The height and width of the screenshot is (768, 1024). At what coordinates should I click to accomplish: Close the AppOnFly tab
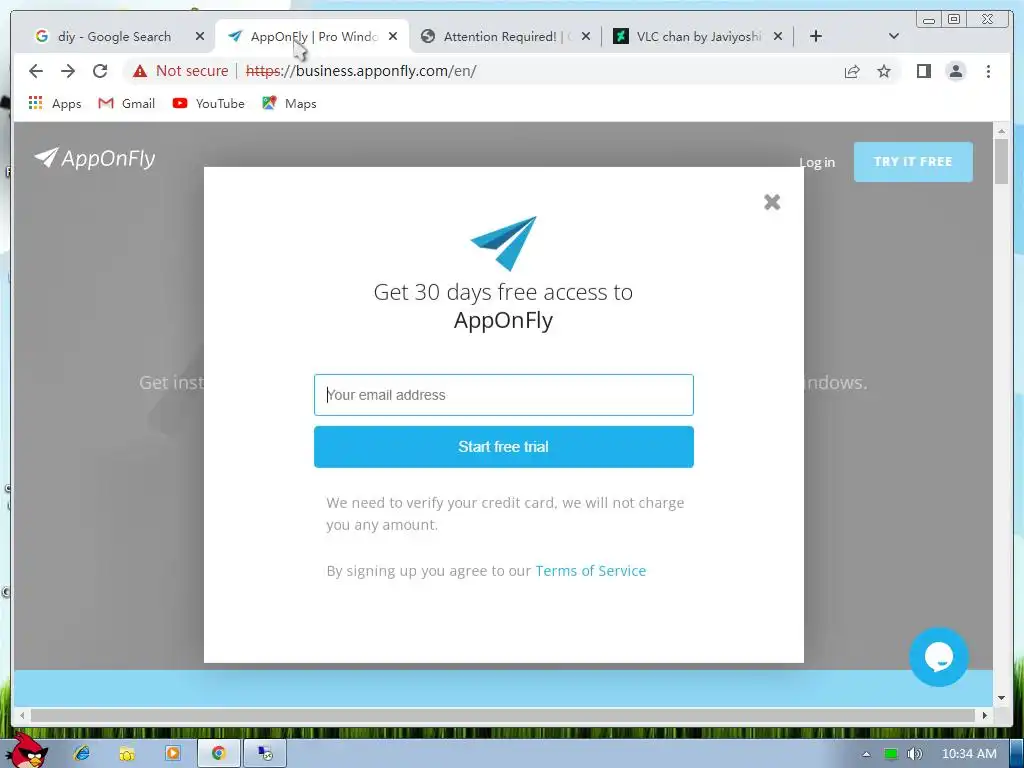coord(392,37)
